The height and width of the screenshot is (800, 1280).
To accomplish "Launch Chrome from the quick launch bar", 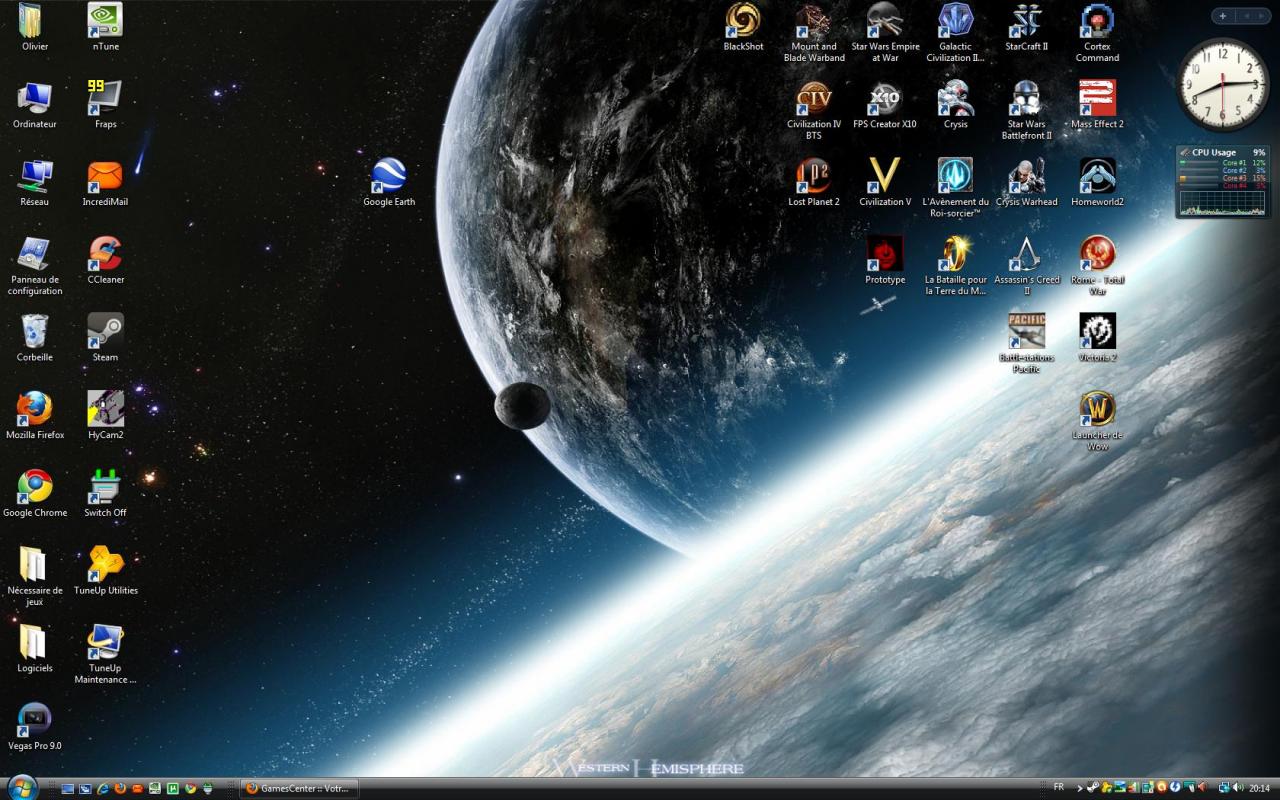I will coord(190,789).
